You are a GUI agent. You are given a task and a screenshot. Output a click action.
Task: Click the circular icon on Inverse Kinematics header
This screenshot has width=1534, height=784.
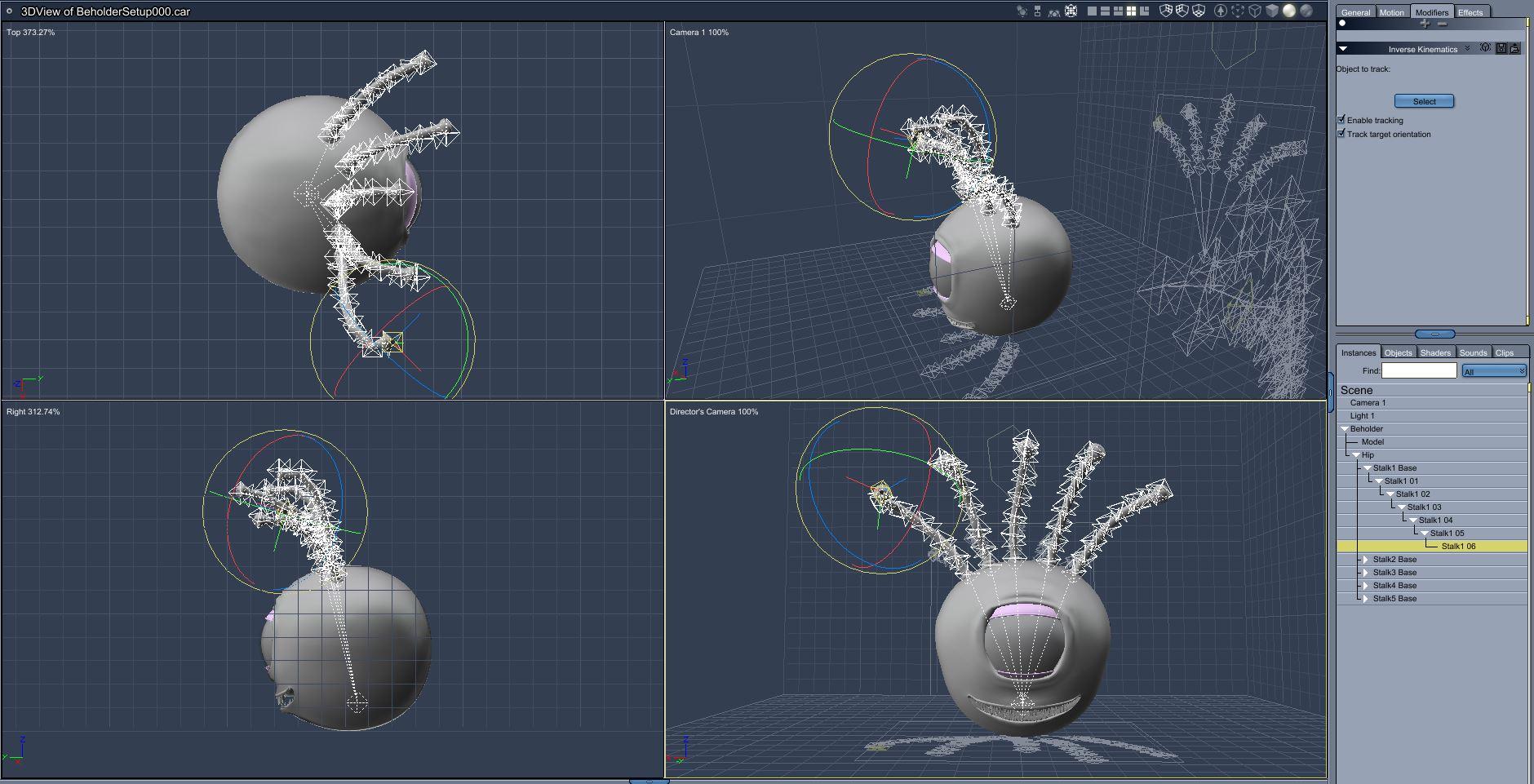pyautogui.click(x=1485, y=48)
